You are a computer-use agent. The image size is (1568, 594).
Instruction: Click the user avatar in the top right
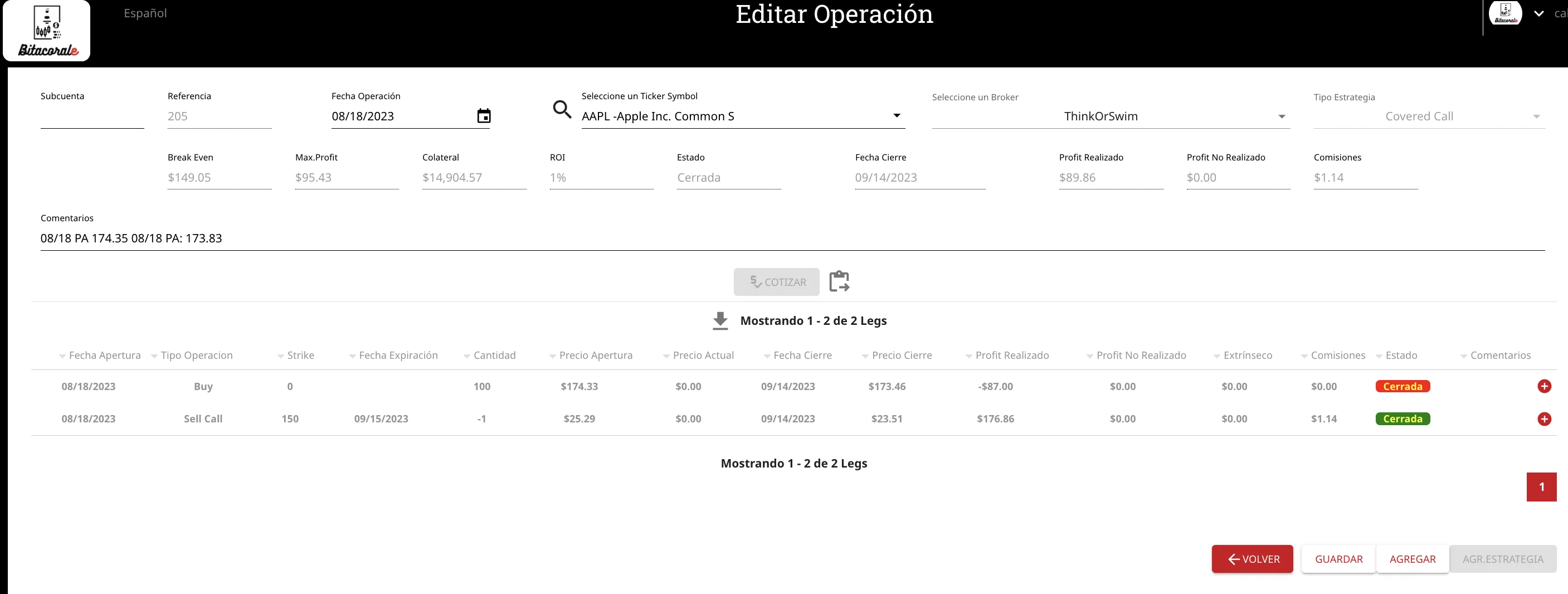[x=1505, y=13]
